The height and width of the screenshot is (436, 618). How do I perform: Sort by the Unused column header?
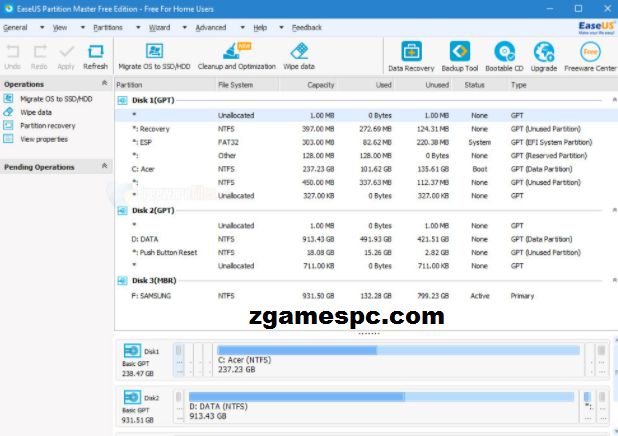[x=423, y=85]
